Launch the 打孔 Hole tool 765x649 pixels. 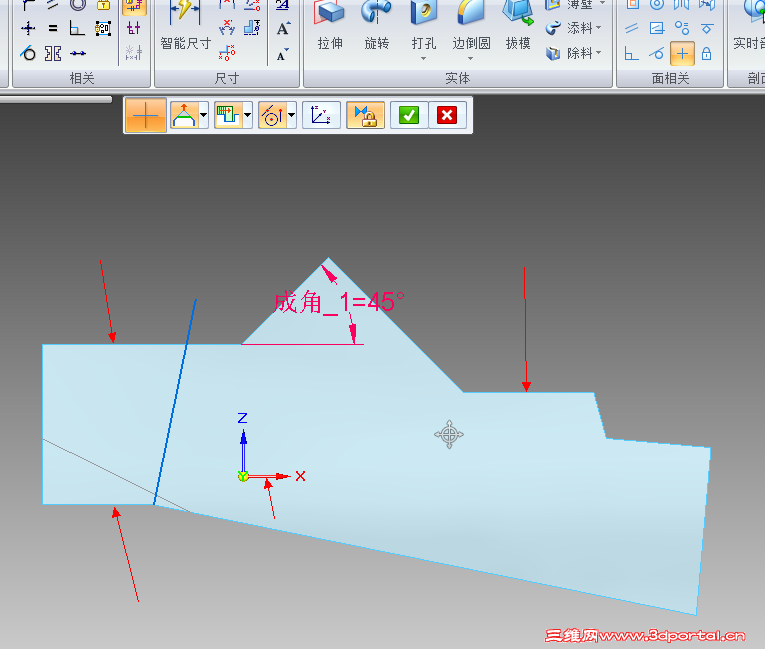pos(423,27)
